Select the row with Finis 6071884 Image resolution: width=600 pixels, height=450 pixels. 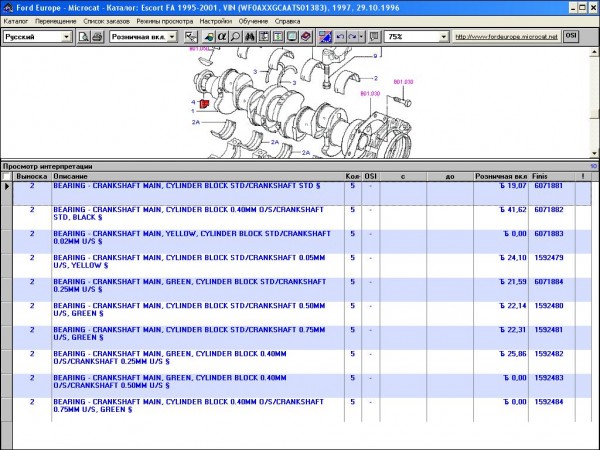302,290
